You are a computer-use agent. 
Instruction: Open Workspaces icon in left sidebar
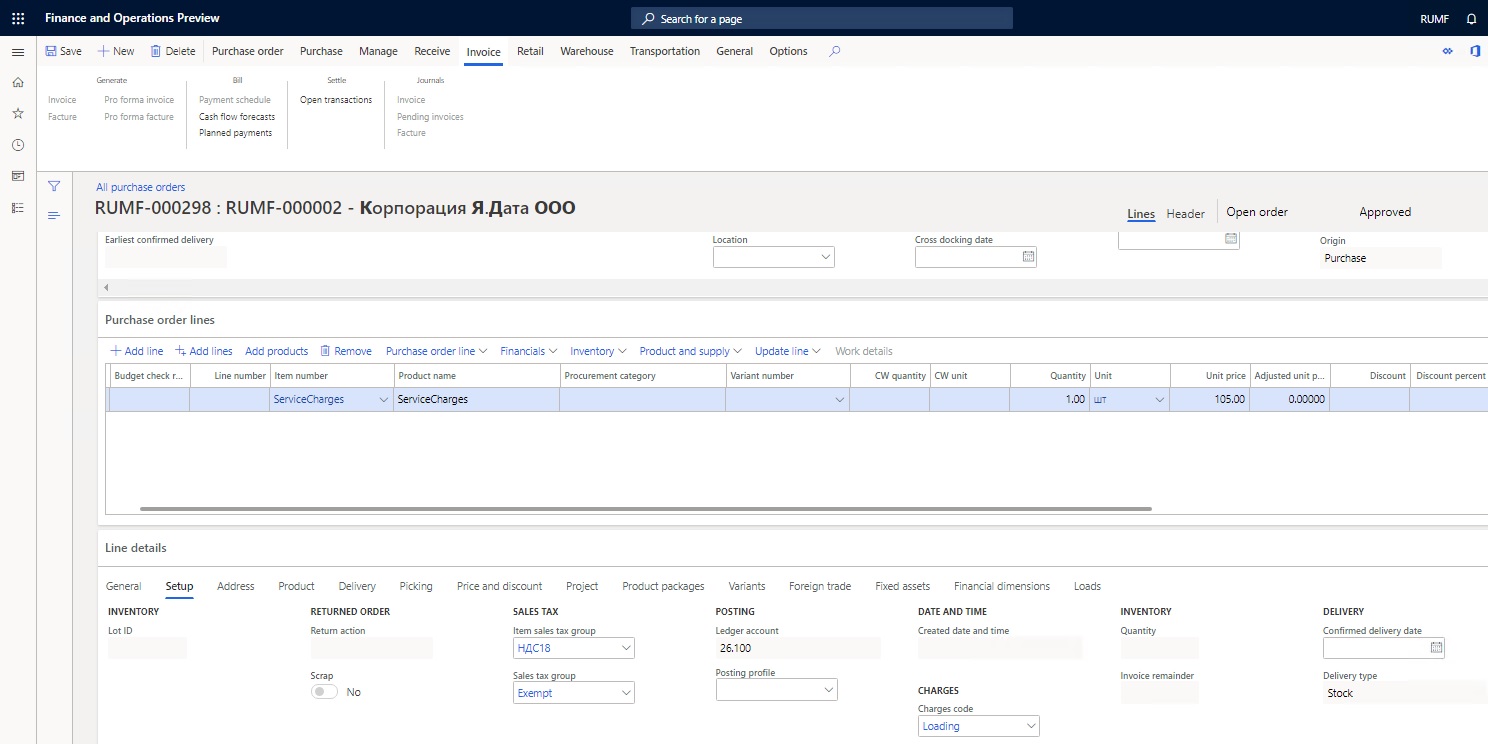tap(18, 176)
